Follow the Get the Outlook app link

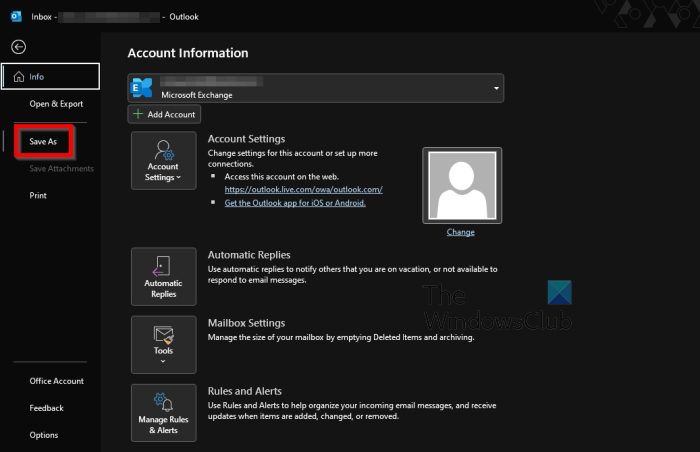(x=295, y=203)
